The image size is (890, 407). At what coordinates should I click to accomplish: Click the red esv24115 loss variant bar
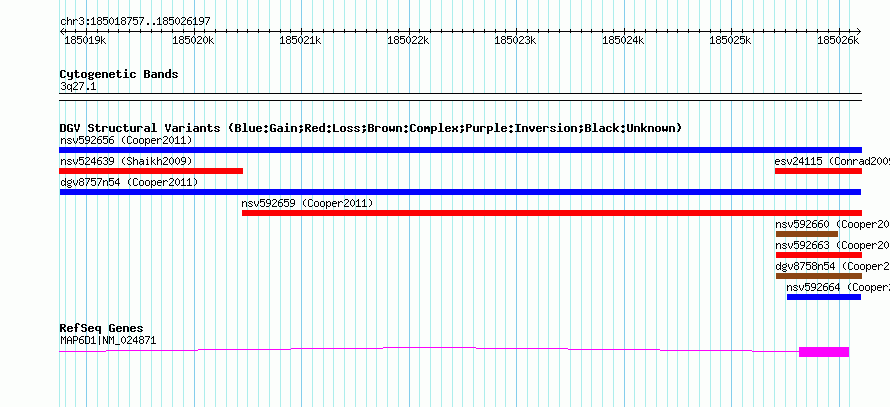(818, 171)
